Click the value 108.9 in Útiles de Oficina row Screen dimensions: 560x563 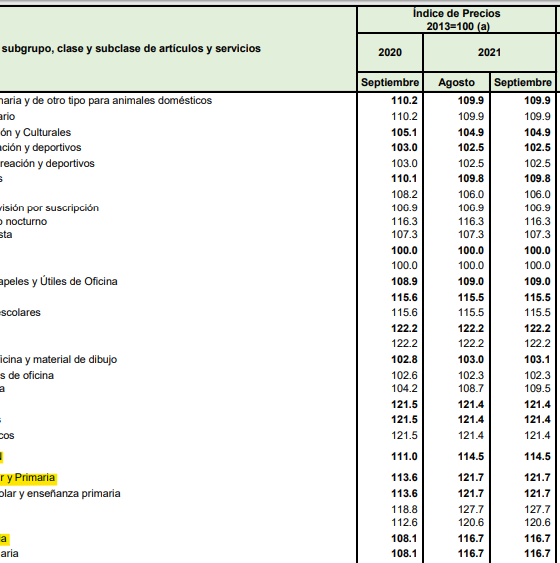404,282
